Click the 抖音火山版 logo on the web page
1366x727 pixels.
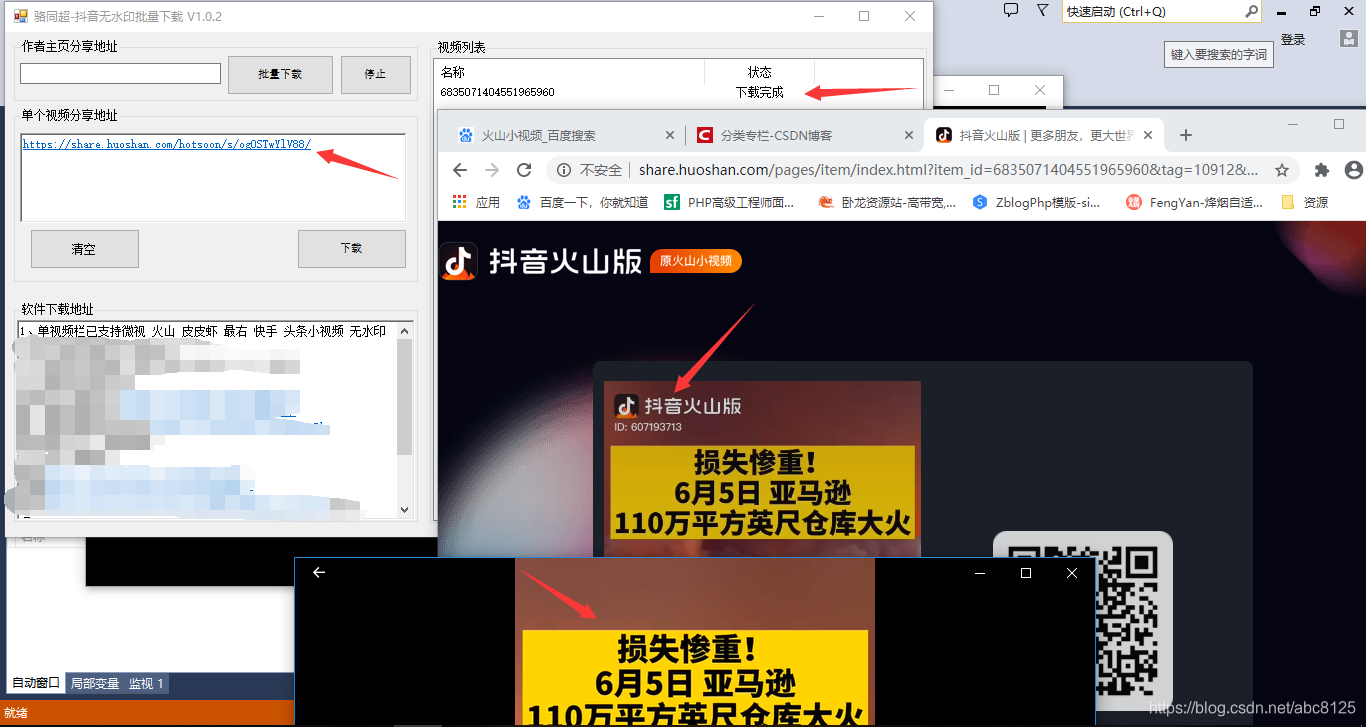(x=541, y=262)
